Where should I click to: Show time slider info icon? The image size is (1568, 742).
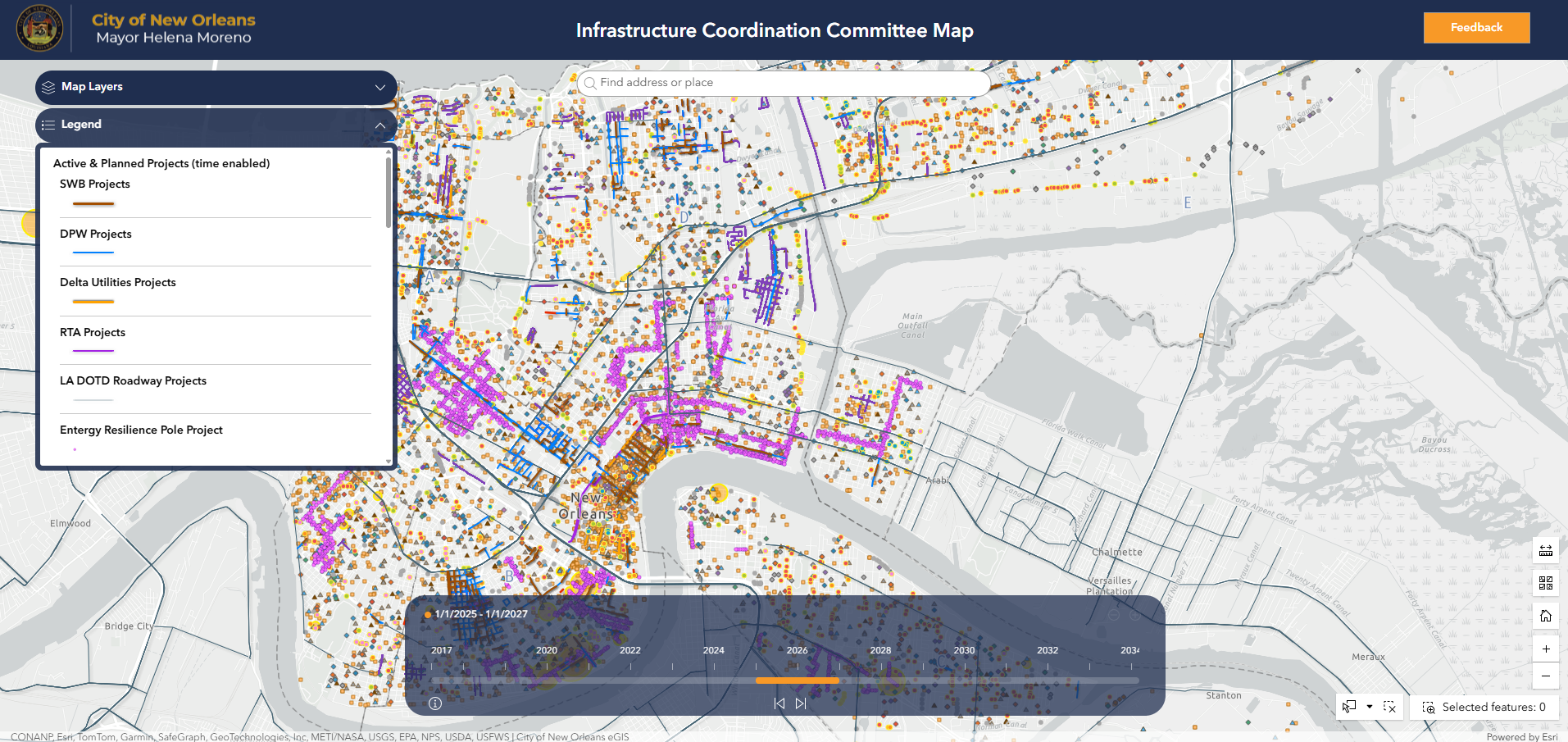[435, 703]
